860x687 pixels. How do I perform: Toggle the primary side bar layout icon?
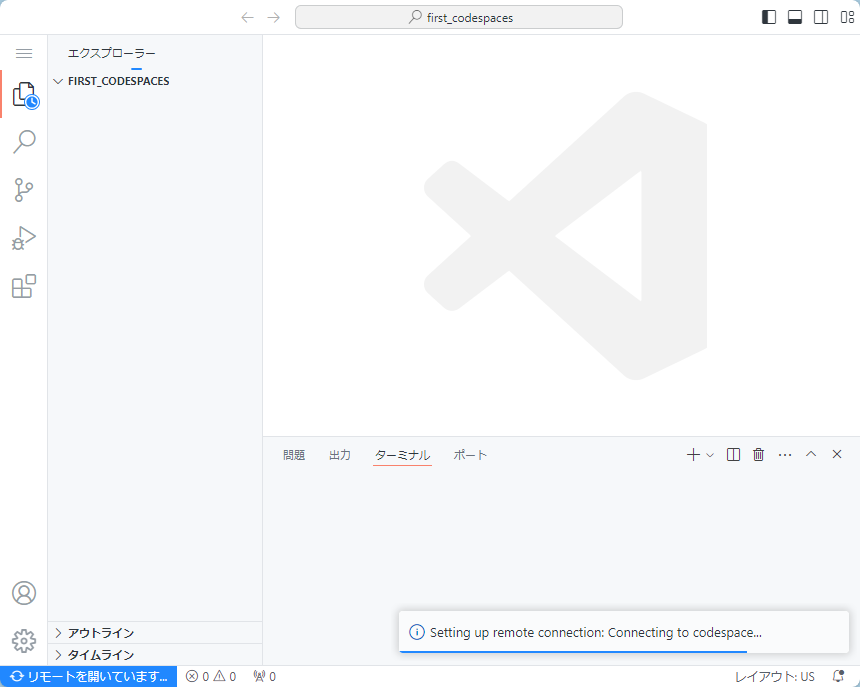(x=769, y=17)
